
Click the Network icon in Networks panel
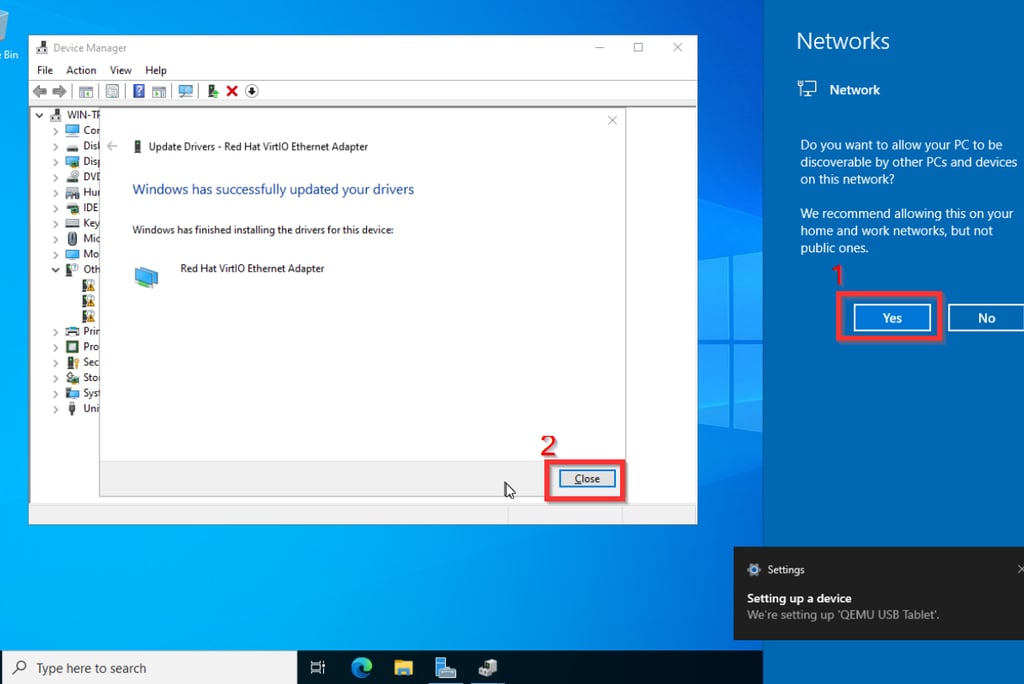(807, 88)
